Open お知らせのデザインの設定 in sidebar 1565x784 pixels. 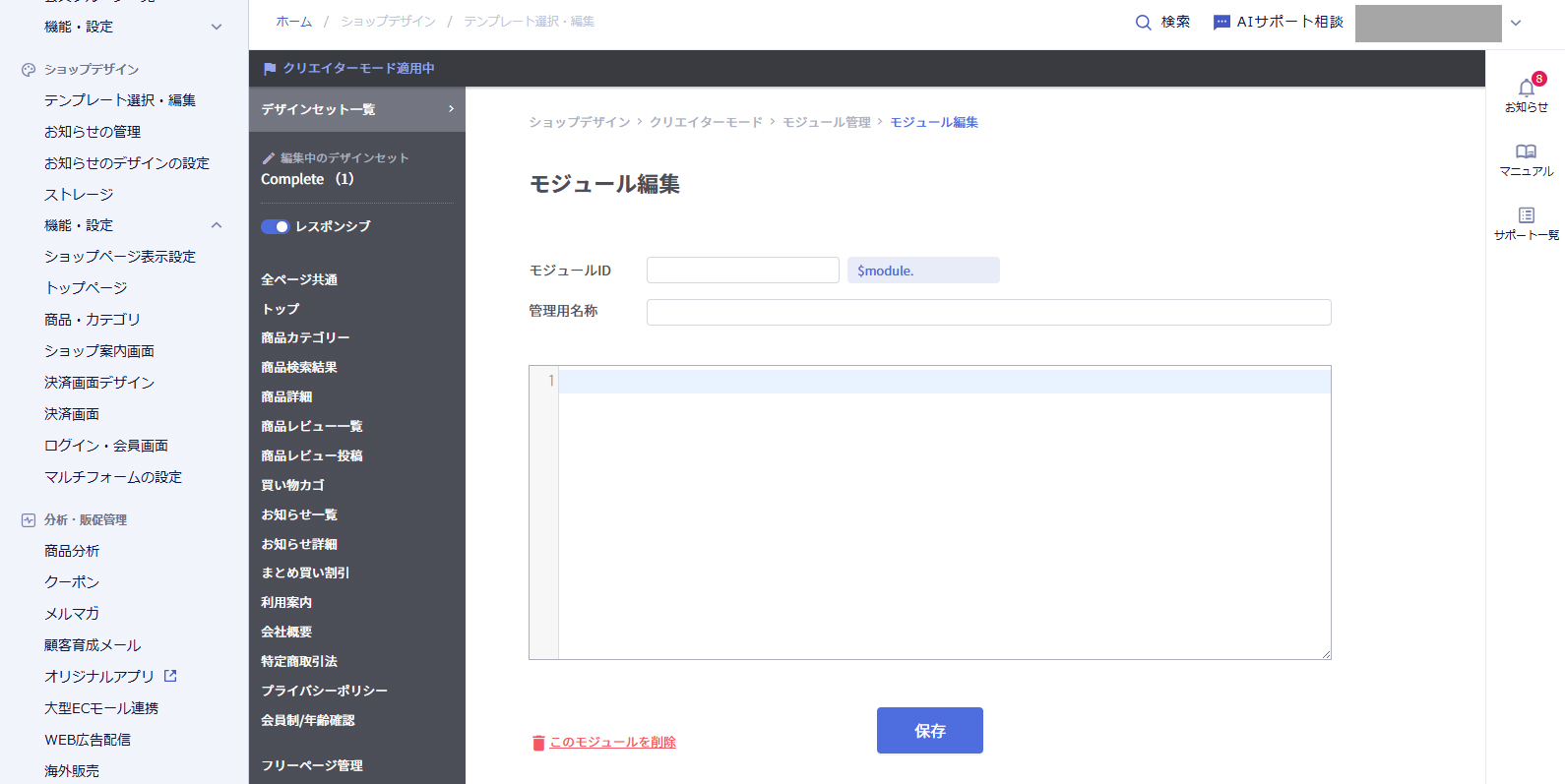pos(127,163)
